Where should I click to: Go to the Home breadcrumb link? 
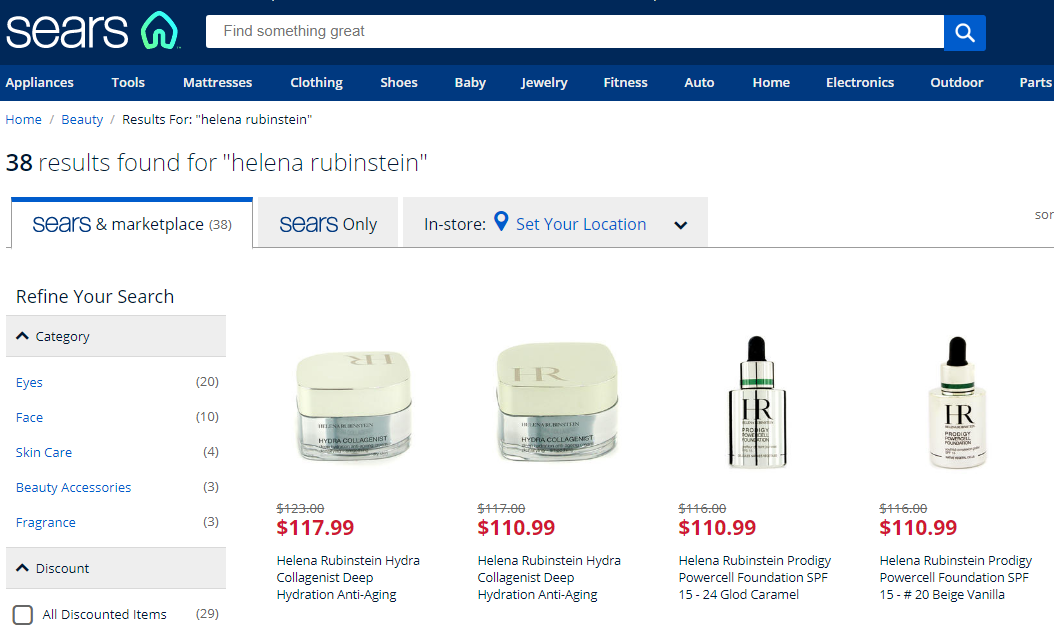(24, 120)
